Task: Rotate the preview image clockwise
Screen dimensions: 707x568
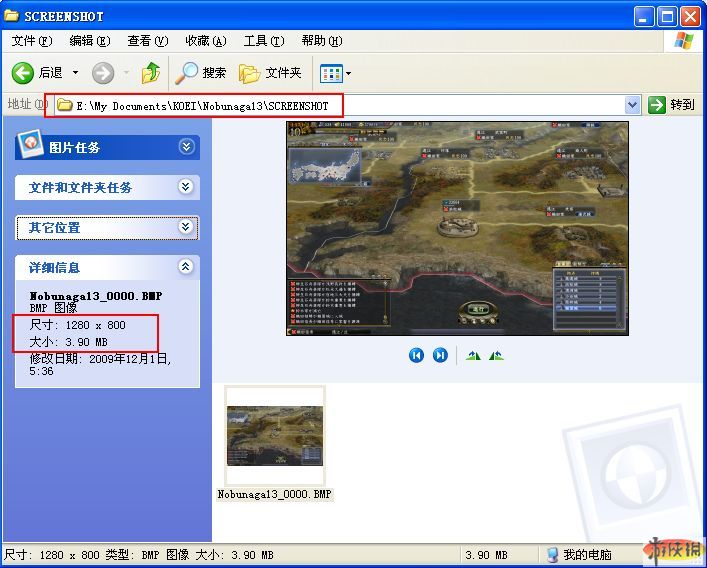Action: 473,355
